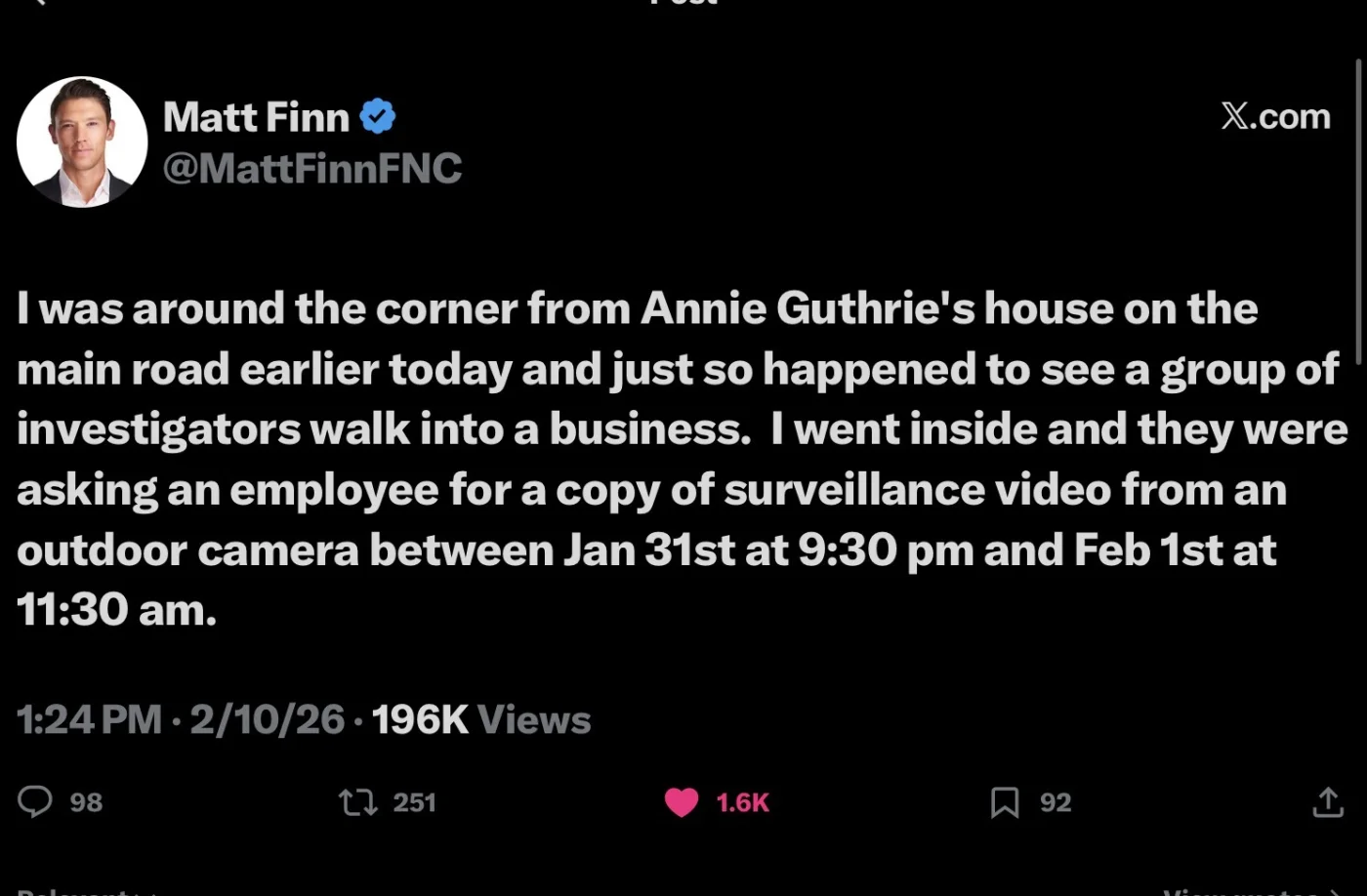Viewport: 1367px width, 896px height.
Task: Click the repost arrows icon
Action: click(356, 802)
